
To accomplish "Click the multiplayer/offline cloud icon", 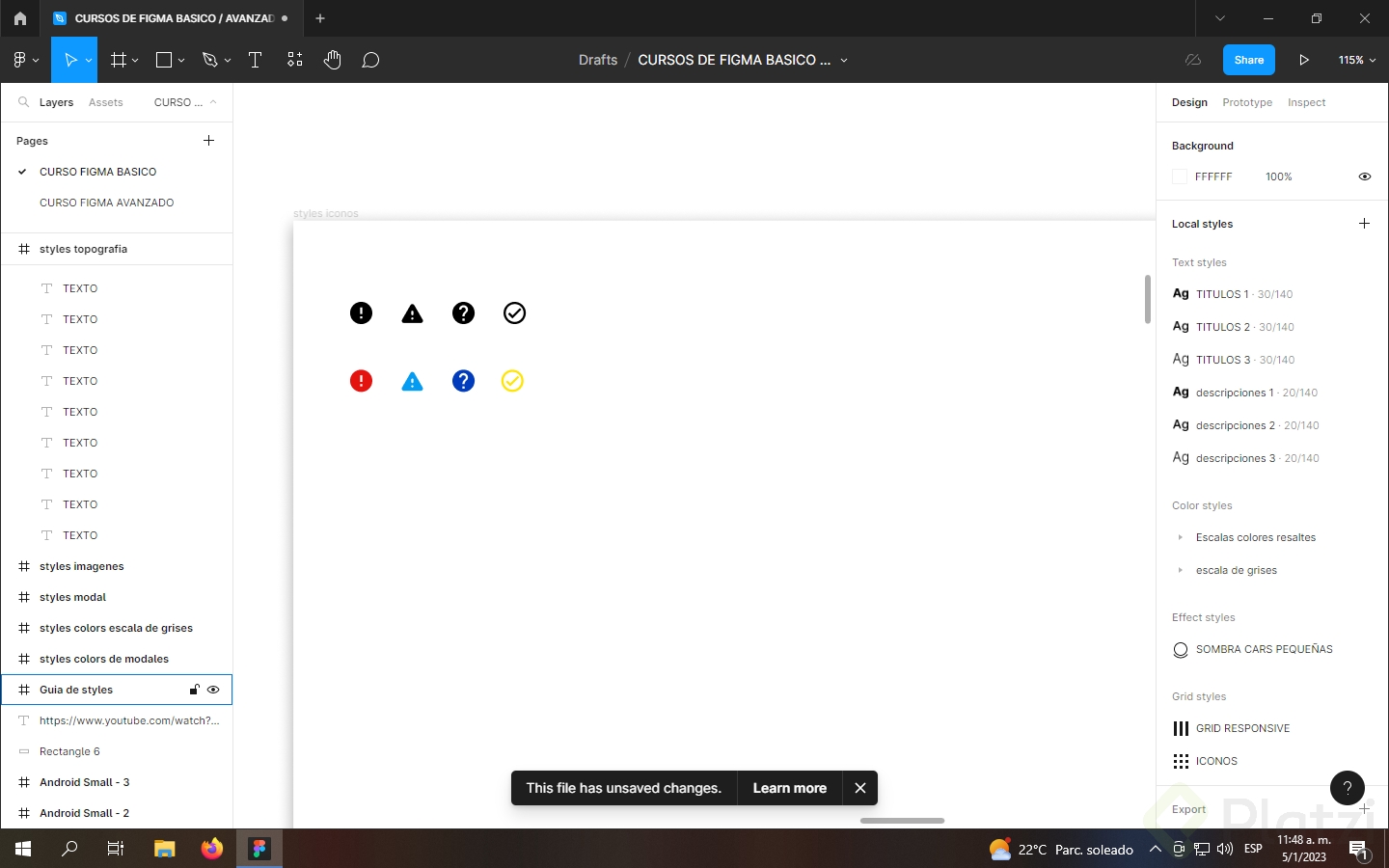I will click(x=1193, y=60).
